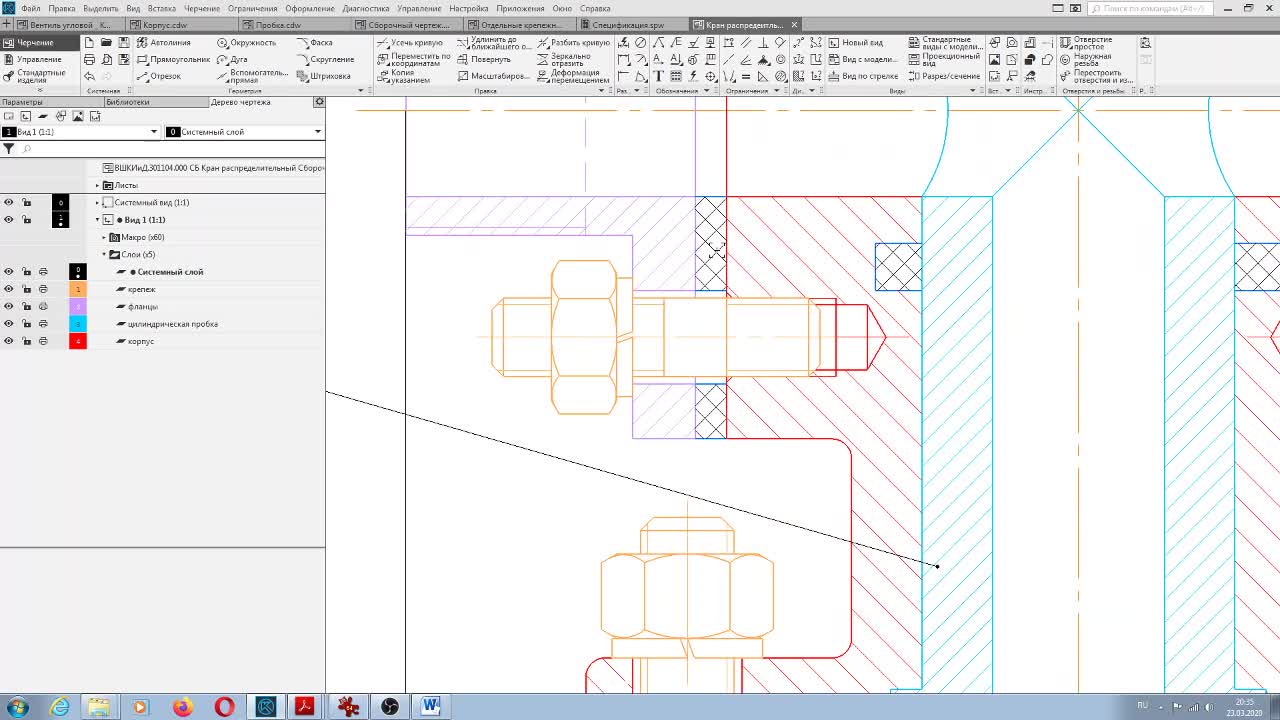Click Вид с модели button
Screen dimensions: 1280x720
[862, 59]
